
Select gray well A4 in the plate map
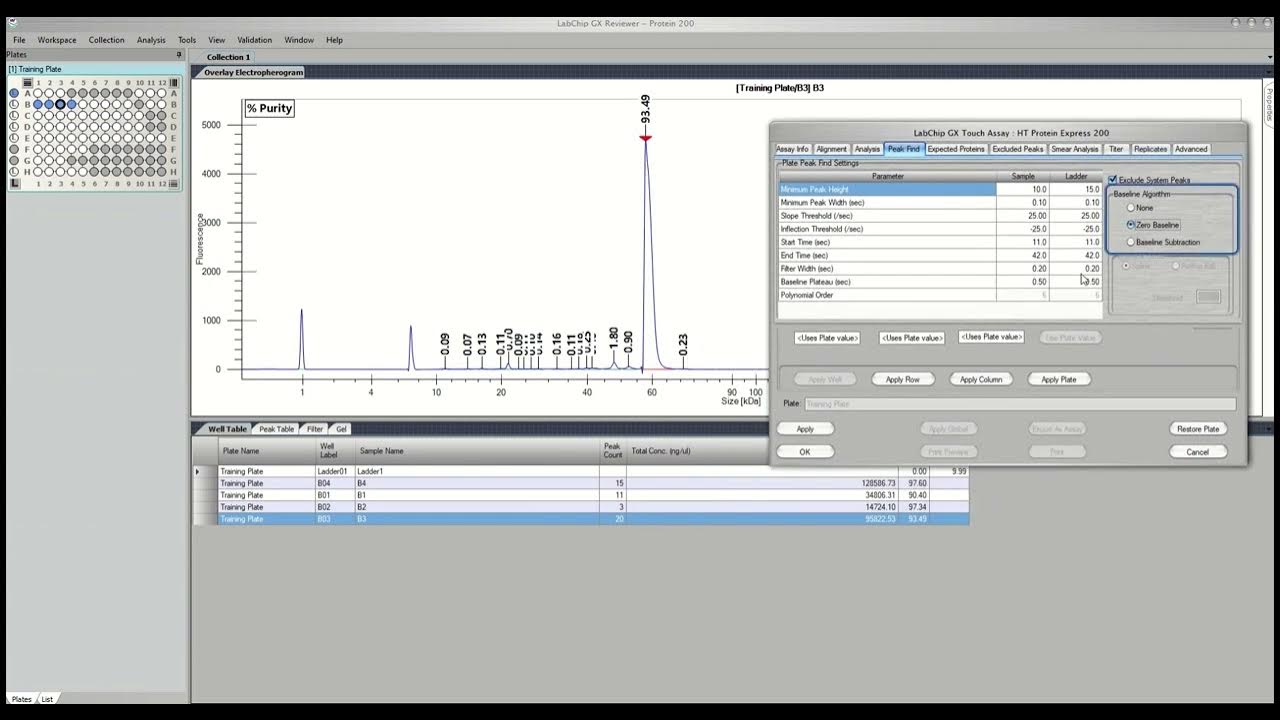(71, 93)
